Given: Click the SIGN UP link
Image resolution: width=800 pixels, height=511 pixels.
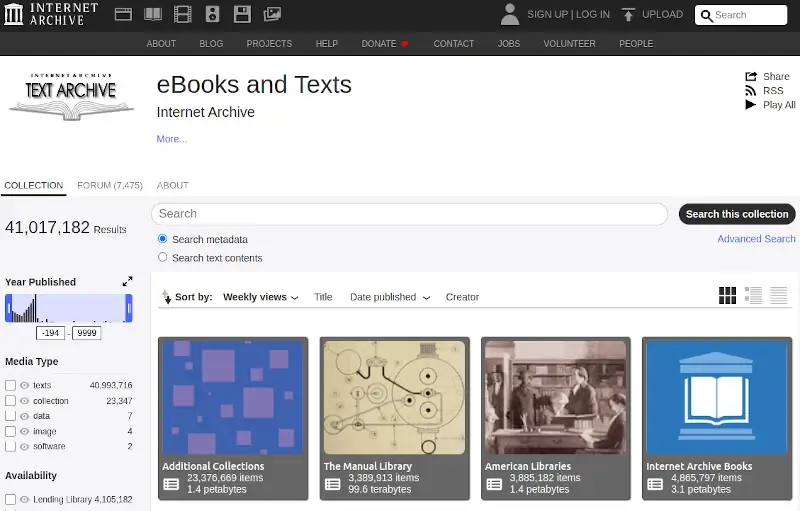Looking at the screenshot, I should point(547,14).
